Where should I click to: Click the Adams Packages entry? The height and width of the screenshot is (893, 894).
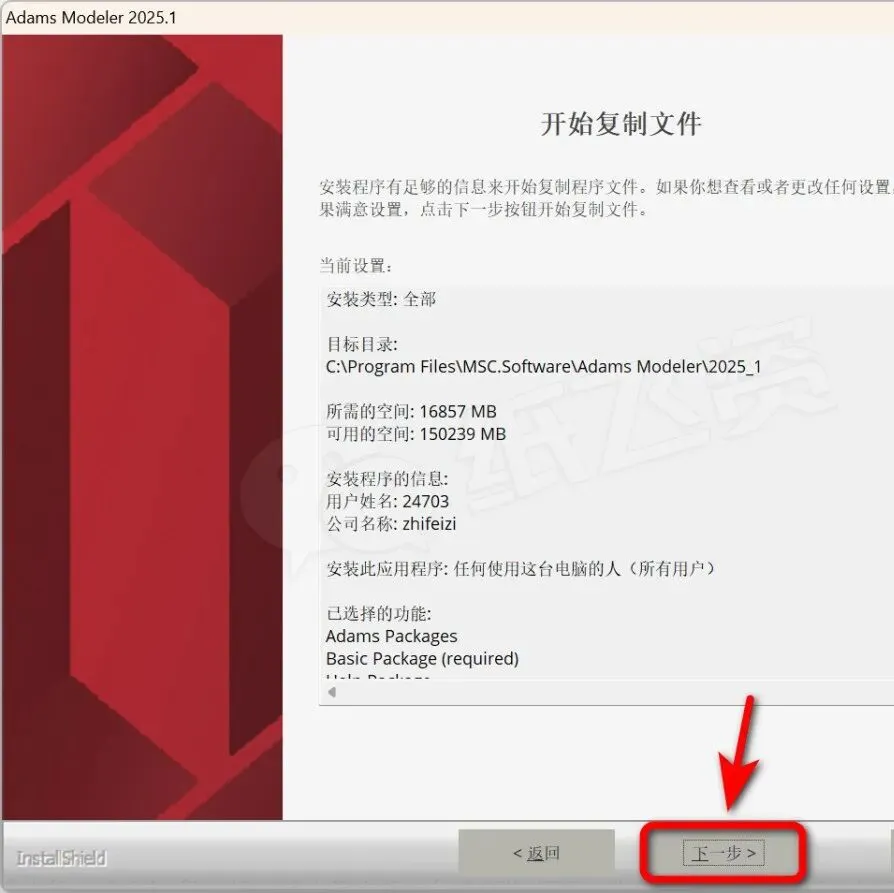coord(391,636)
